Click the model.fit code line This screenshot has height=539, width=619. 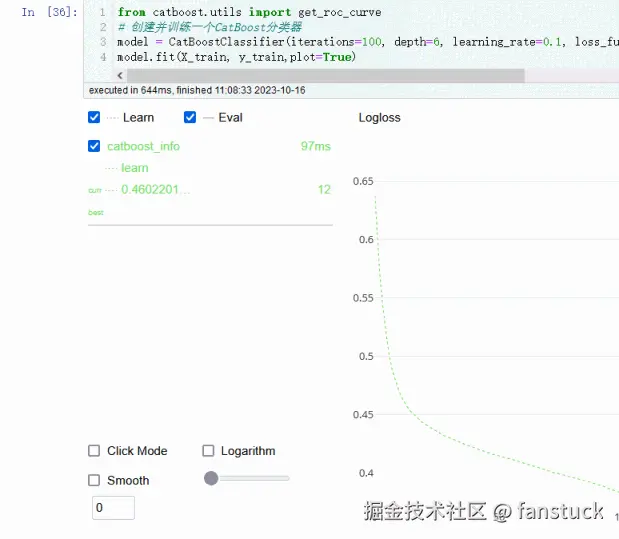click(x=236, y=57)
